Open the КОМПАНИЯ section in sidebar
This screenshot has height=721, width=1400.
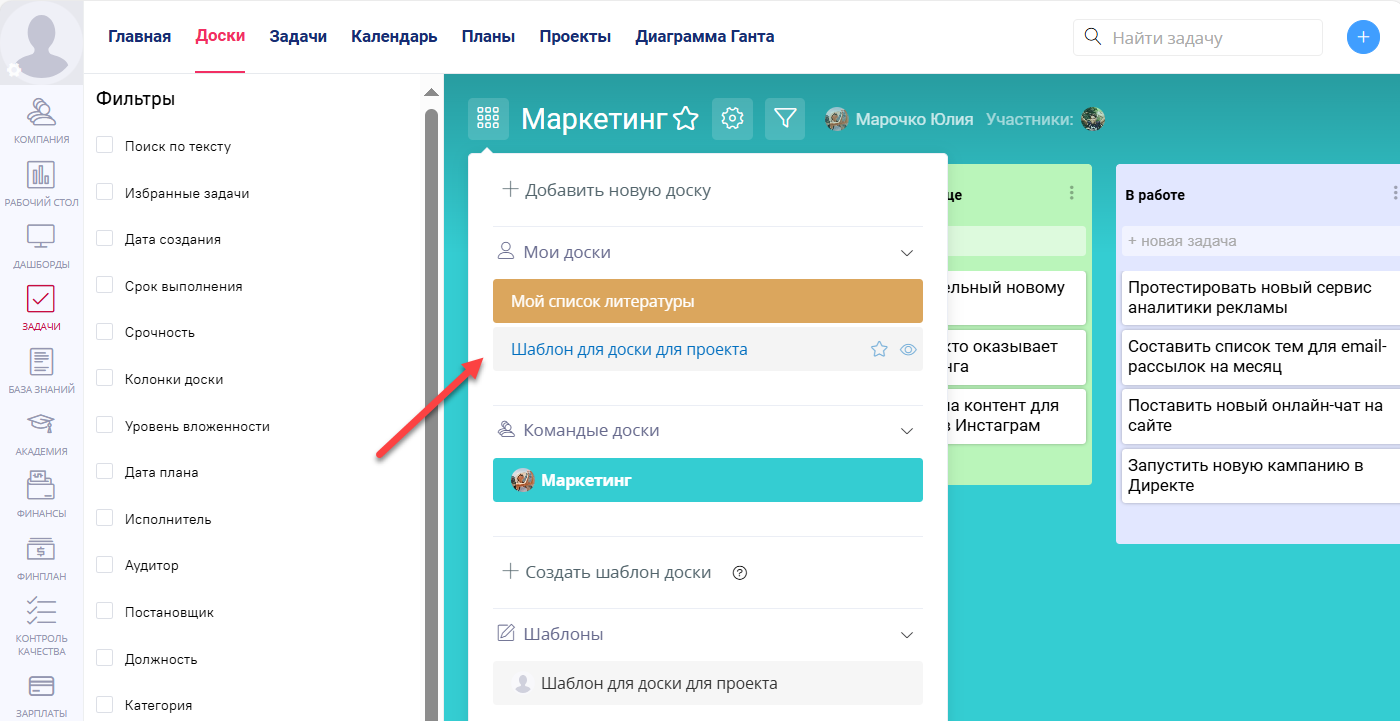tap(41, 120)
